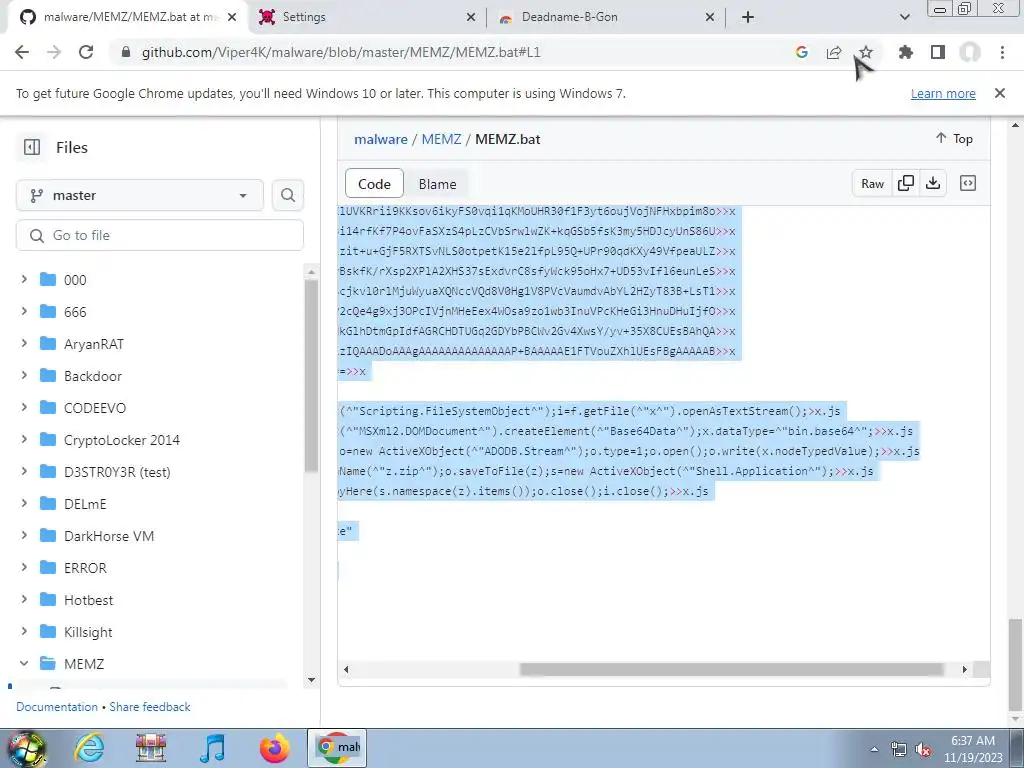Click the site lock icon in address bar
Image resolution: width=1024 pixels, height=768 pixels.
tap(126, 52)
